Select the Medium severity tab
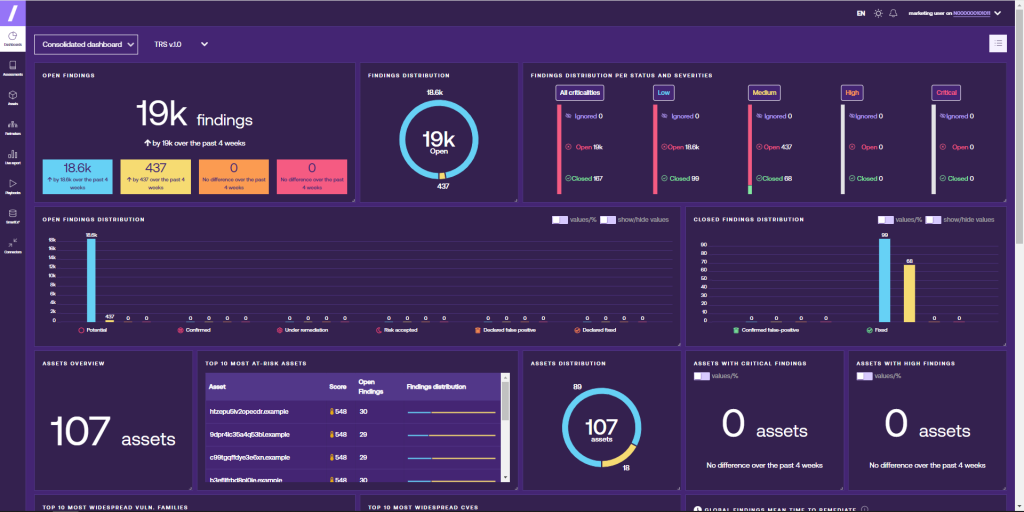1024x512 pixels. tap(764, 93)
